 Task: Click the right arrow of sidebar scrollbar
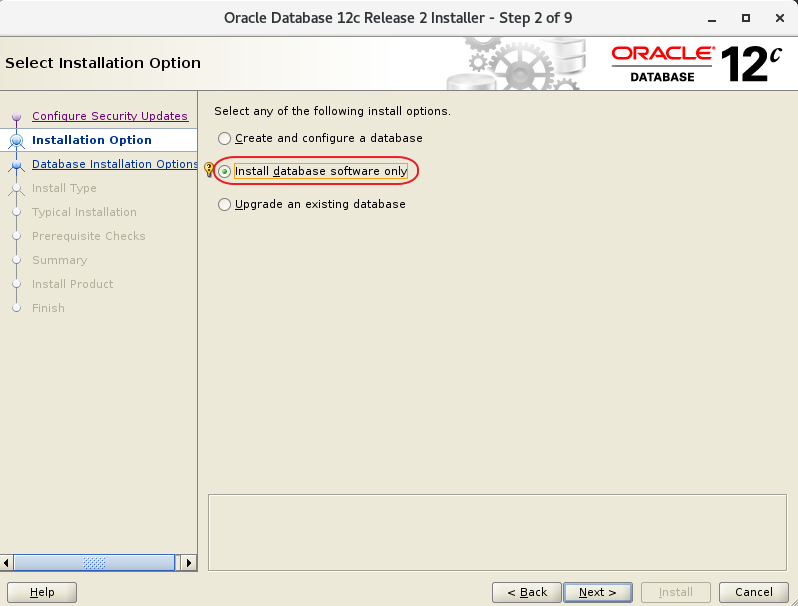point(189,563)
